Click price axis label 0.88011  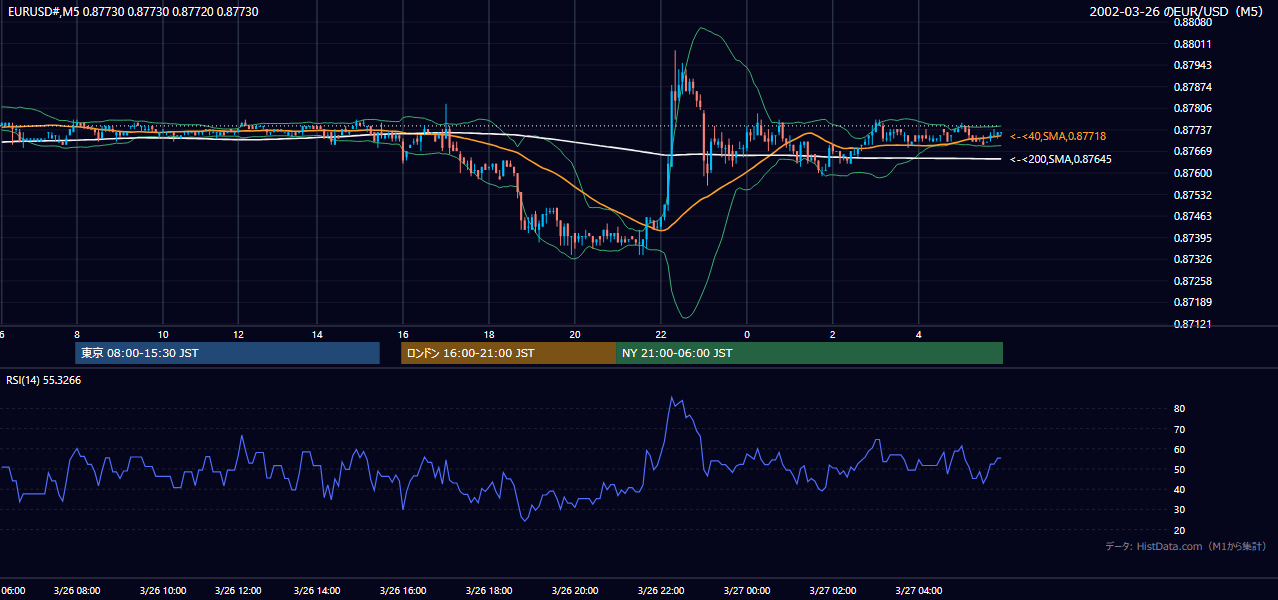(x=1193, y=44)
